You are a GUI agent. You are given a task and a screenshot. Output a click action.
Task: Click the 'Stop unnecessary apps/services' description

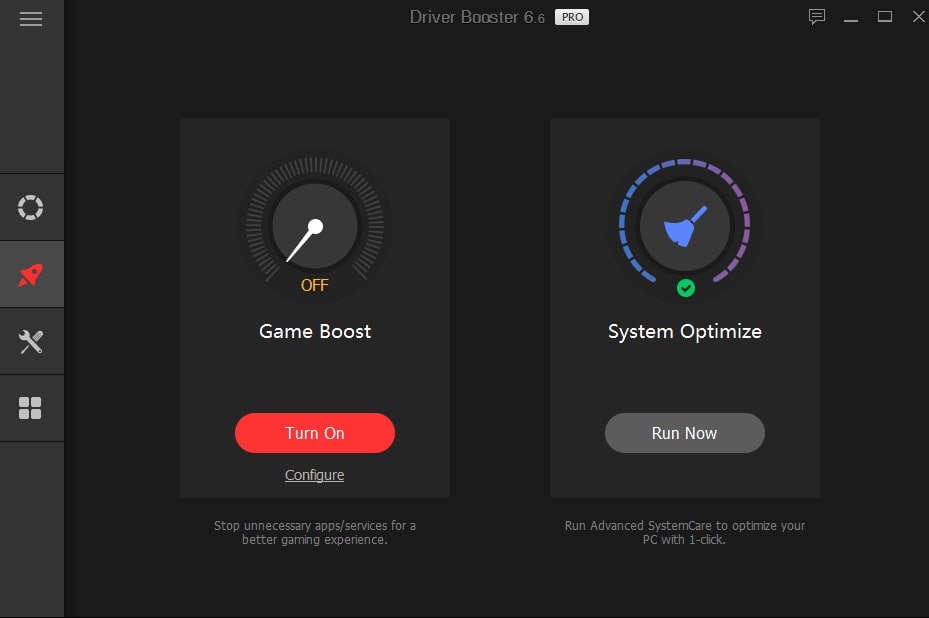tap(315, 533)
